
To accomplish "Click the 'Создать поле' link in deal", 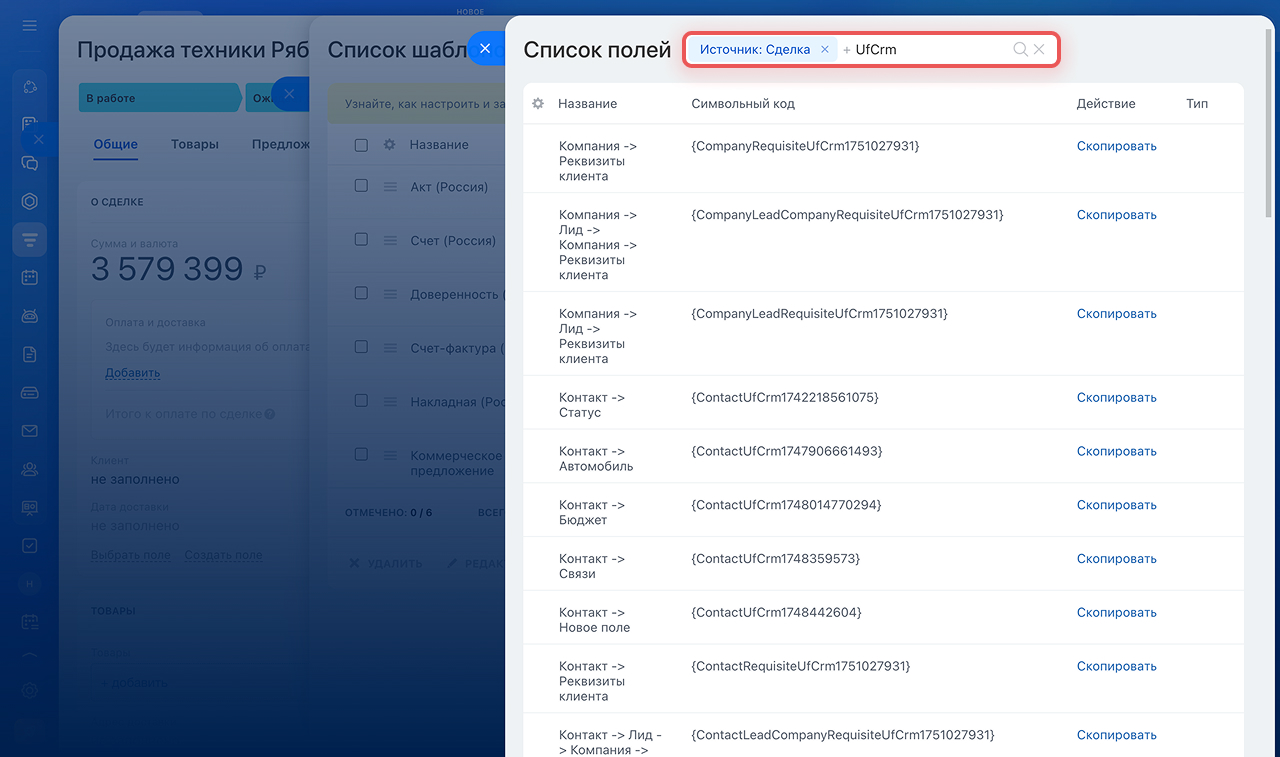I will (x=223, y=555).
